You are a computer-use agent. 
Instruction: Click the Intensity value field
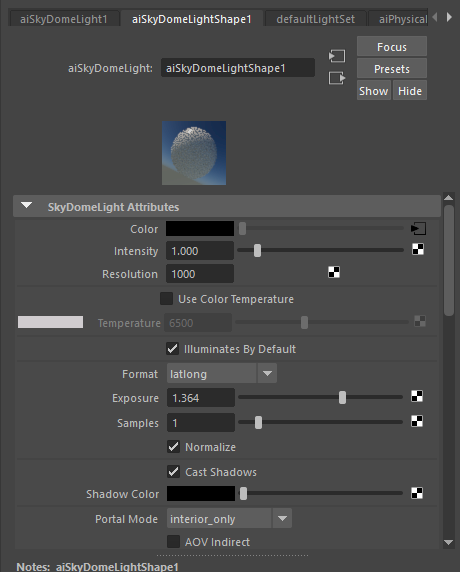point(200,251)
